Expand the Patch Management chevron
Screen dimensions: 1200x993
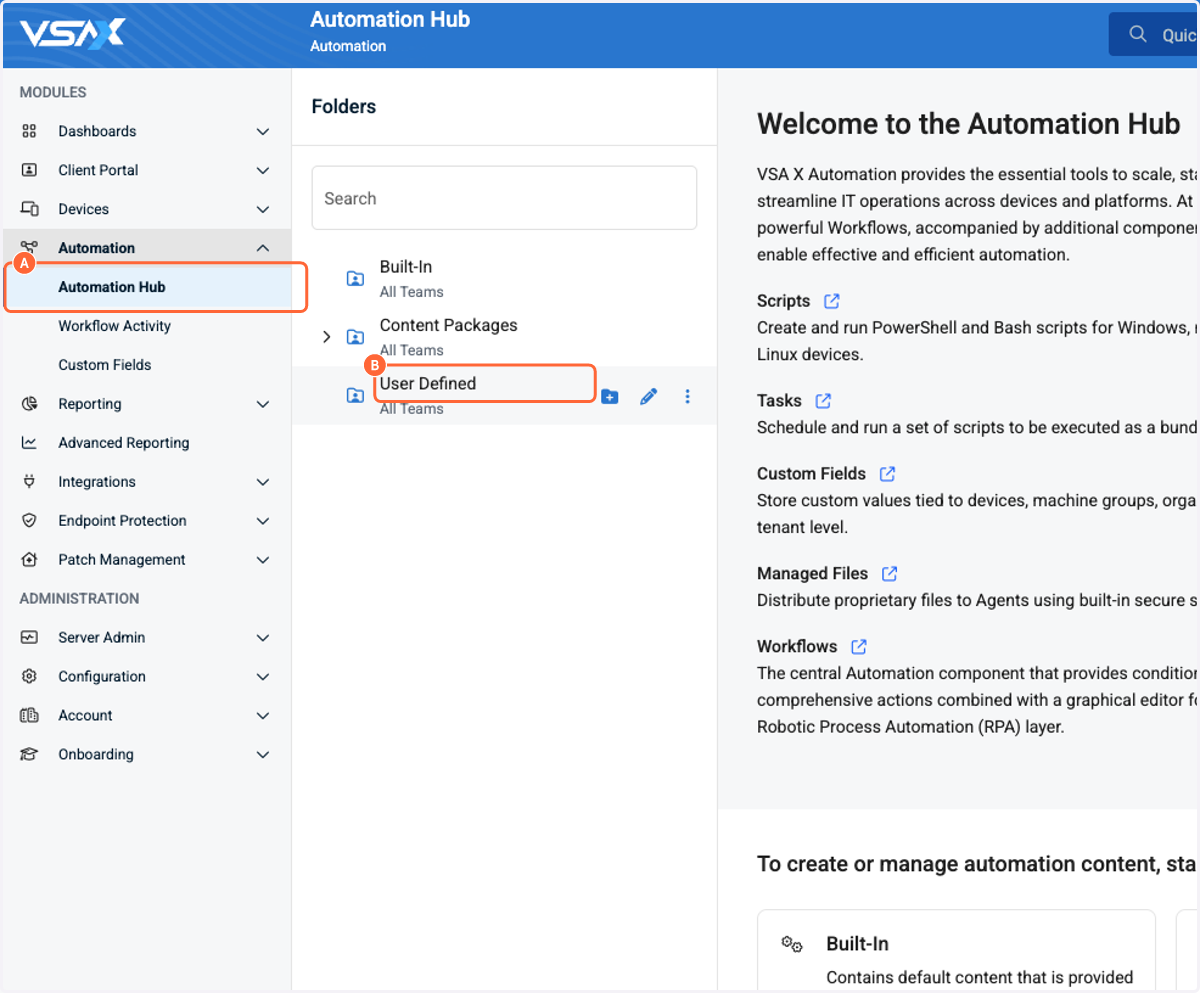(x=263, y=560)
